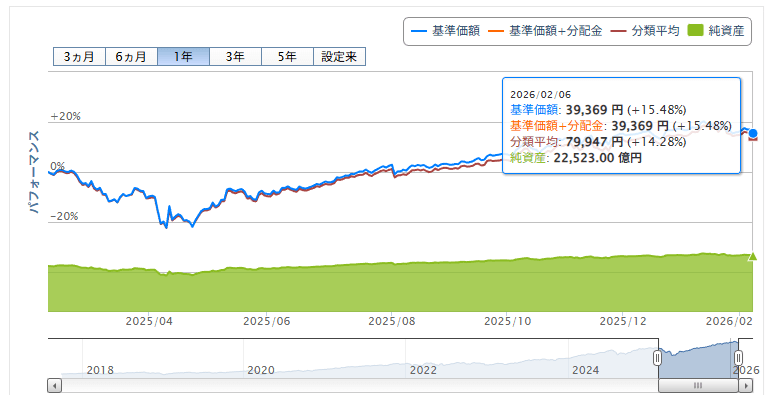
Task: Click the tooltip 分類平均 79,947 円 line
Action: pyautogui.click(x=598, y=142)
